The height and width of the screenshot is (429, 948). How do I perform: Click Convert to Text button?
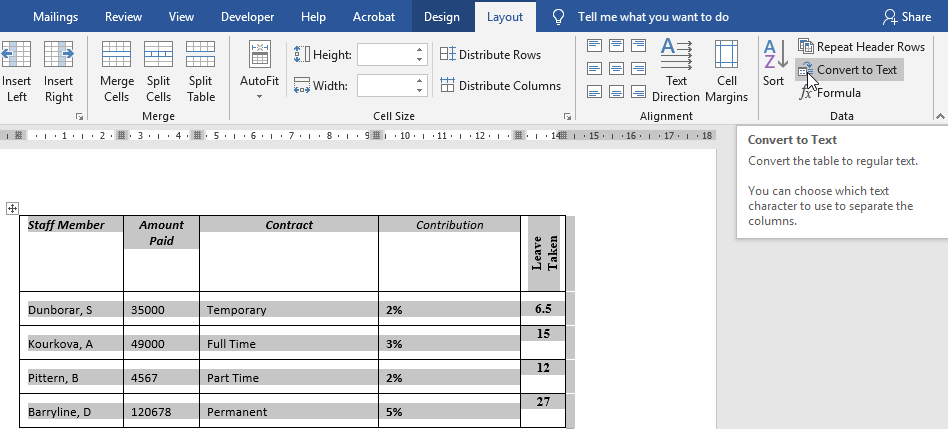click(x=849, y=70)
